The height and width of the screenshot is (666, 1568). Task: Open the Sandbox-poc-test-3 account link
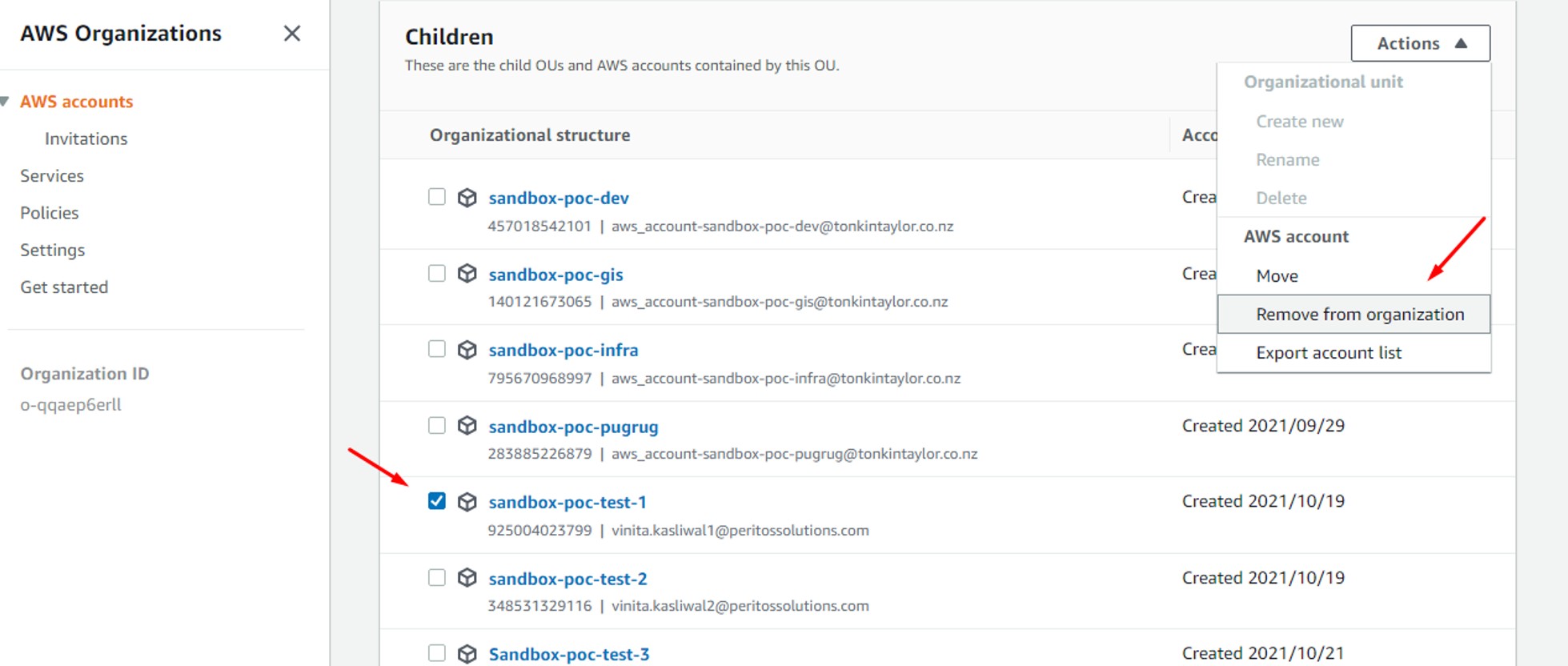coord(569,655)
